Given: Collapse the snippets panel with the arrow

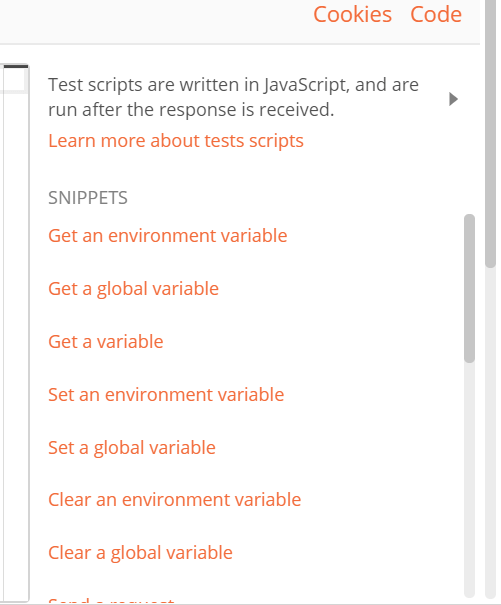Looking at the screenshot, I should point(454,99).
